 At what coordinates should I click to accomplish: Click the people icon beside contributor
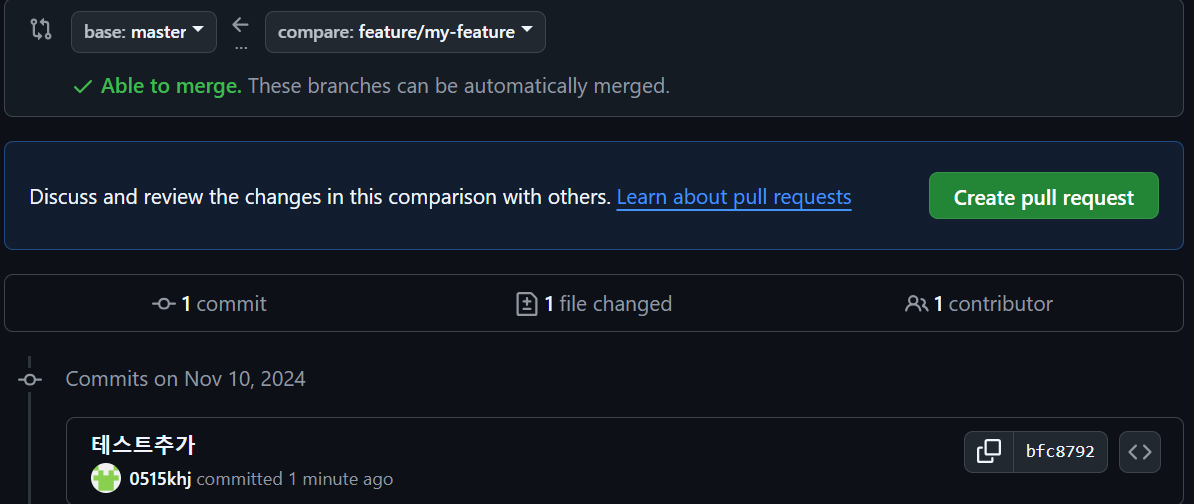pyautogui.click(x=915, y=304)
